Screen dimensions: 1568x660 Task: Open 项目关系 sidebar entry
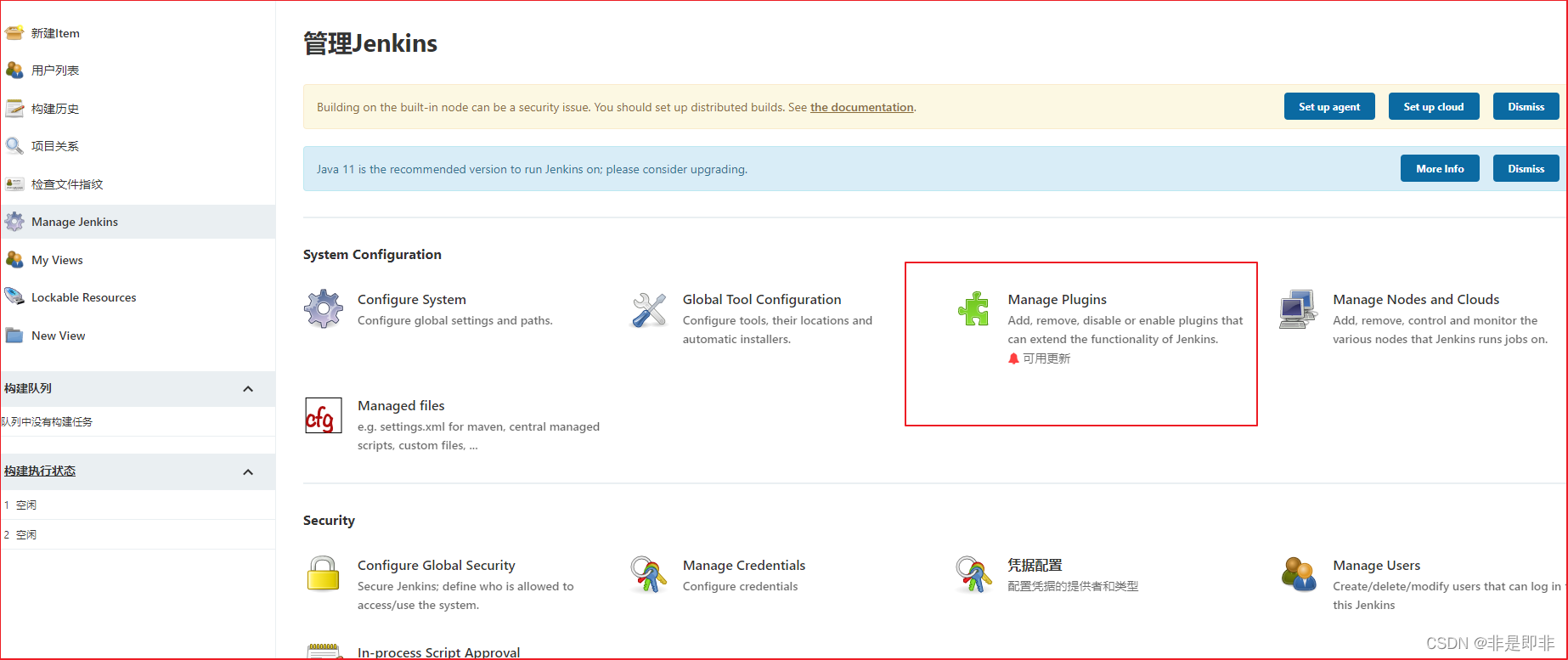[55, 146]
